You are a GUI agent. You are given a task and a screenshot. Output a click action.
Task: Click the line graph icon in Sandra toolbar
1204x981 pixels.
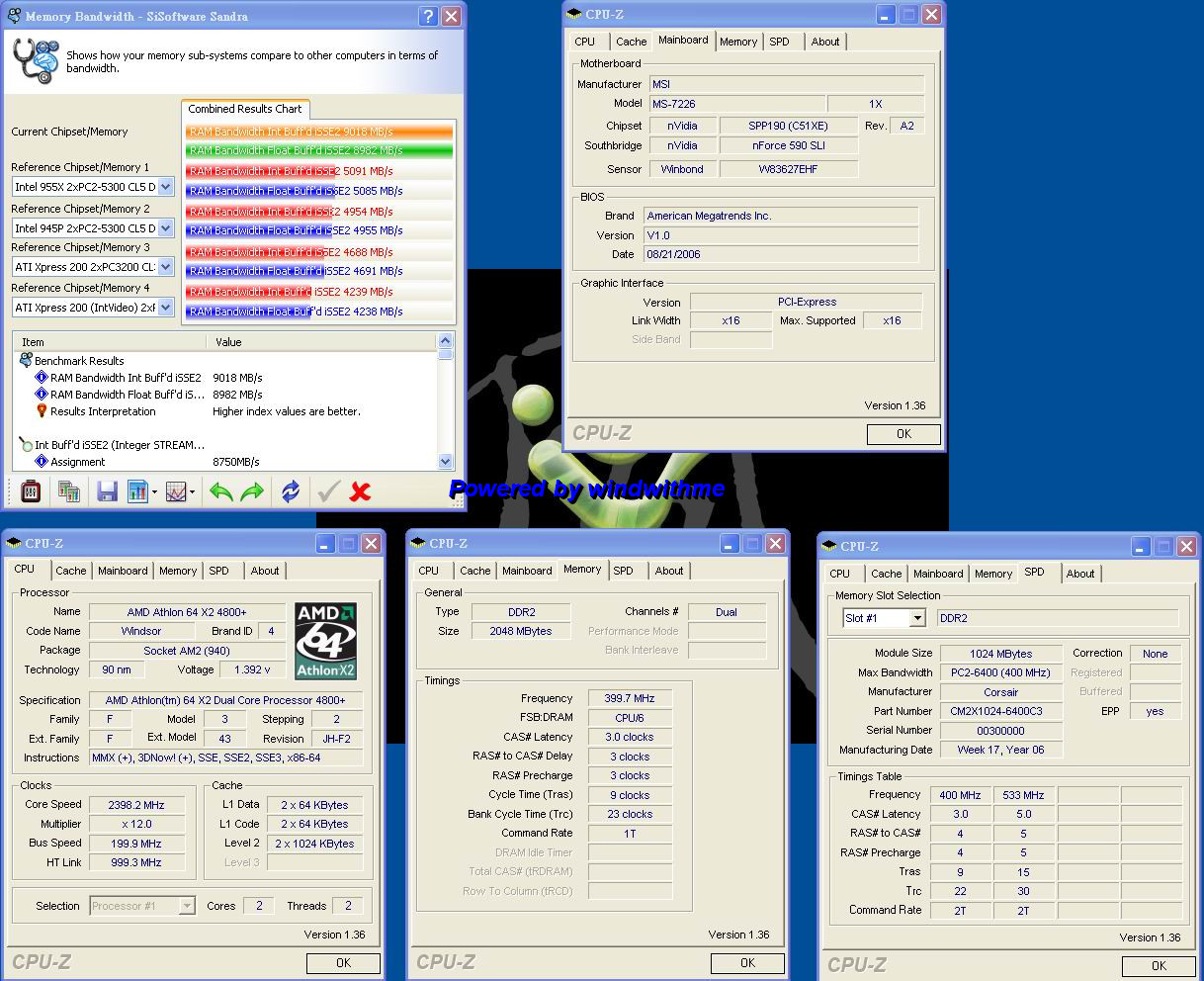[176, 490]
